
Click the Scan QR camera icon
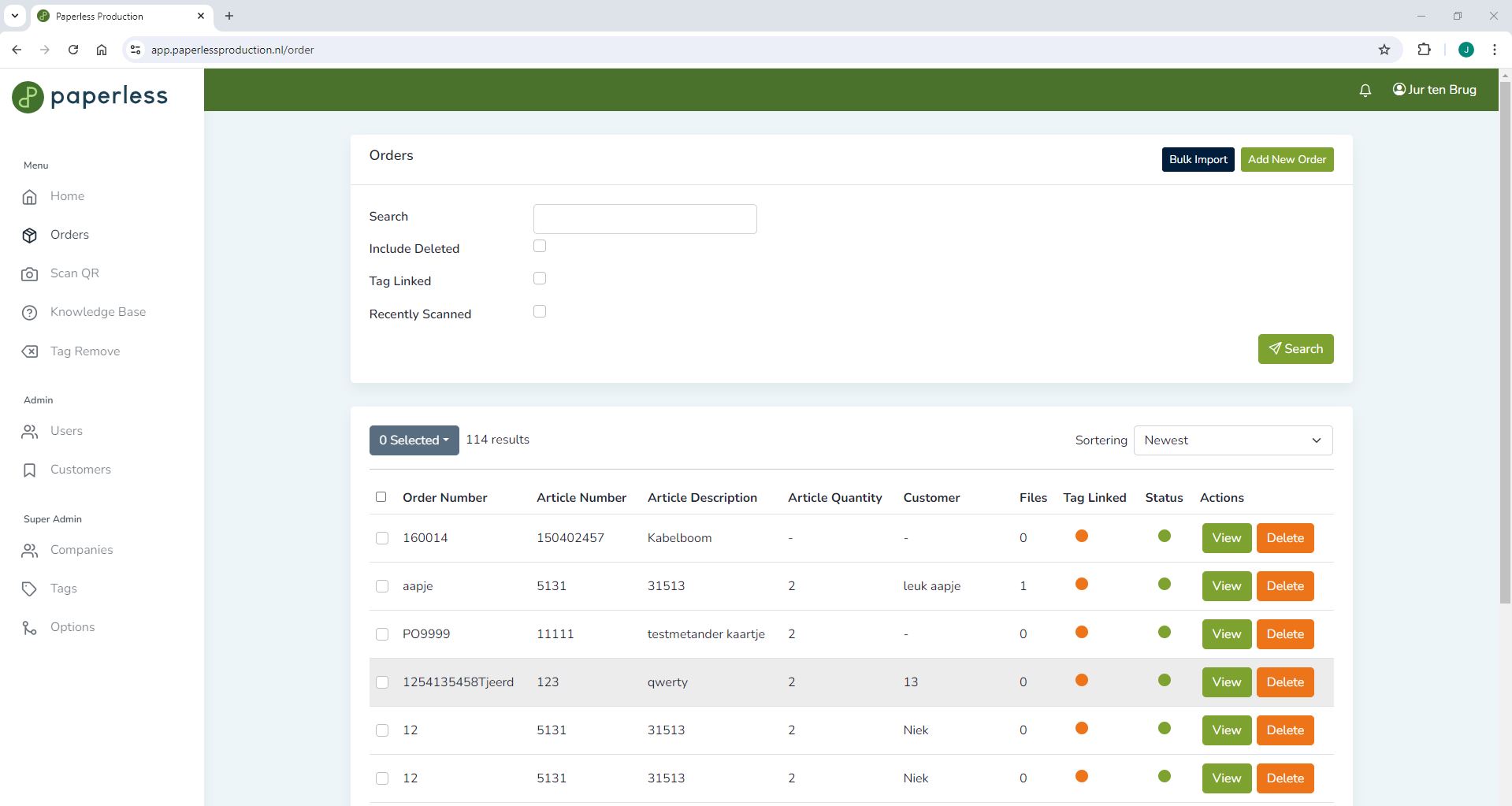coord(30,274)
